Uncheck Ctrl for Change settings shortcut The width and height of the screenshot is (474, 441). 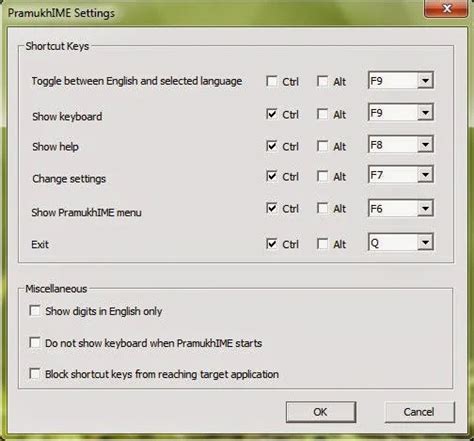272,176
